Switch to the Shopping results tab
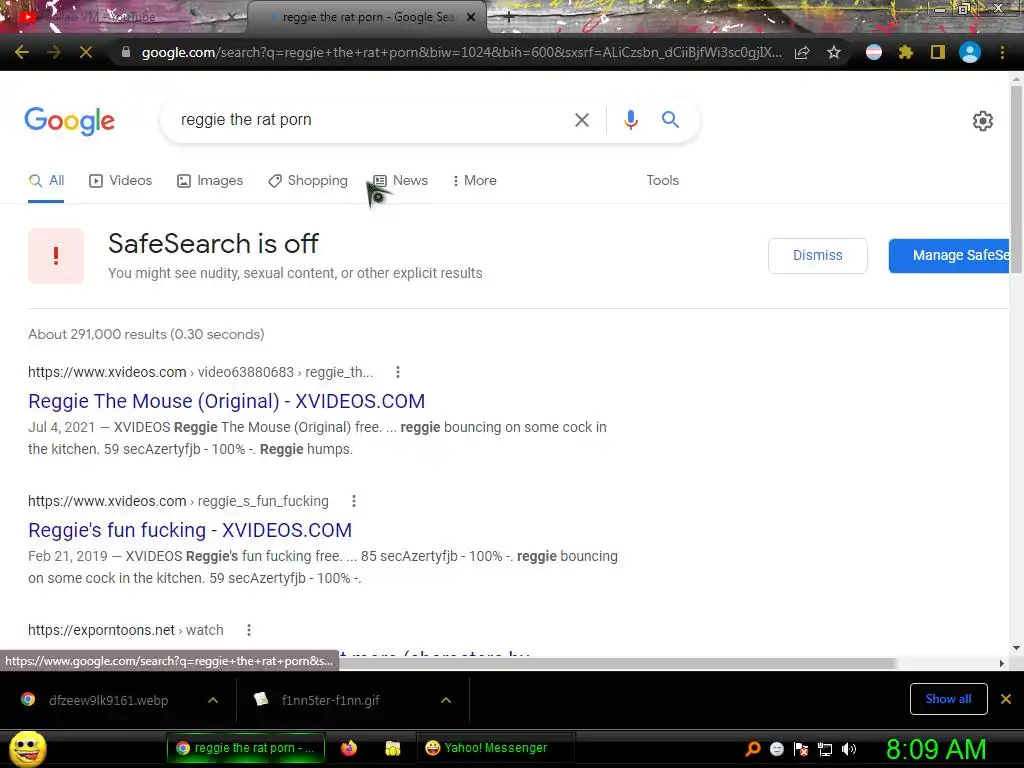 click(308, 181)
